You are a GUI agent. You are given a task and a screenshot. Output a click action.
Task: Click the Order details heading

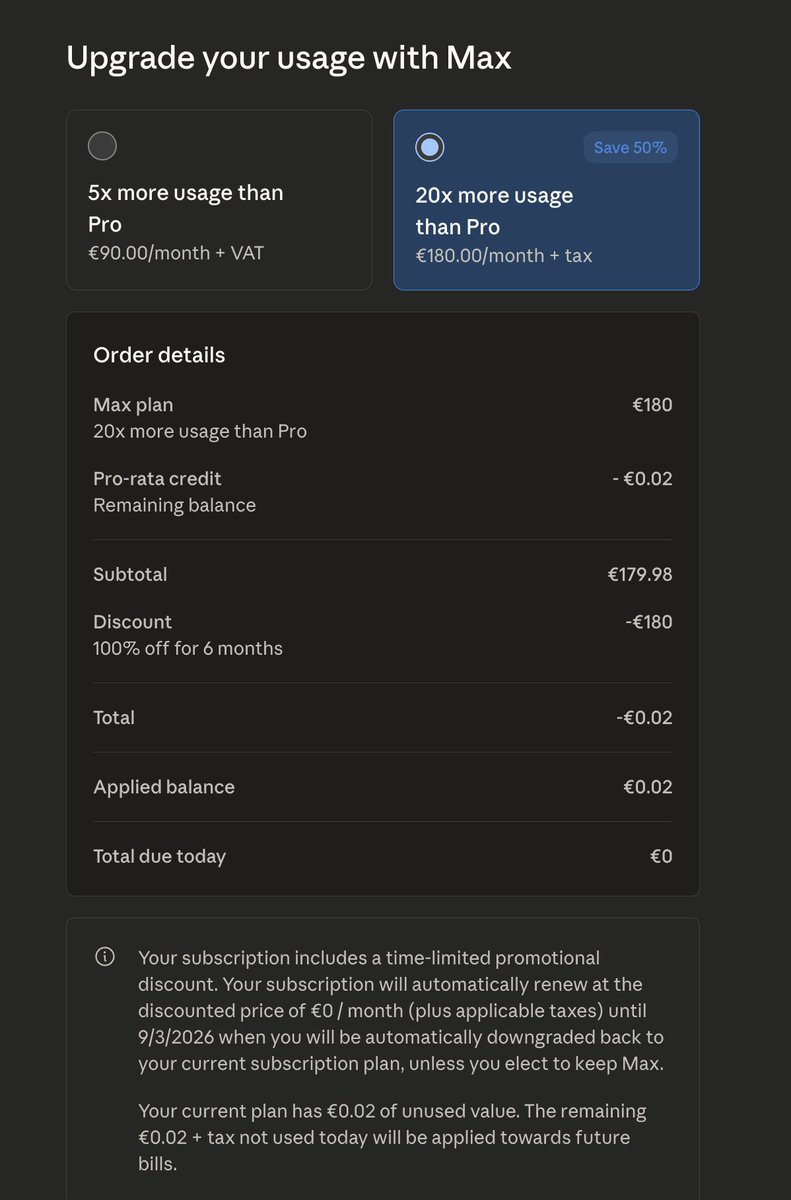tap(159, 355)
